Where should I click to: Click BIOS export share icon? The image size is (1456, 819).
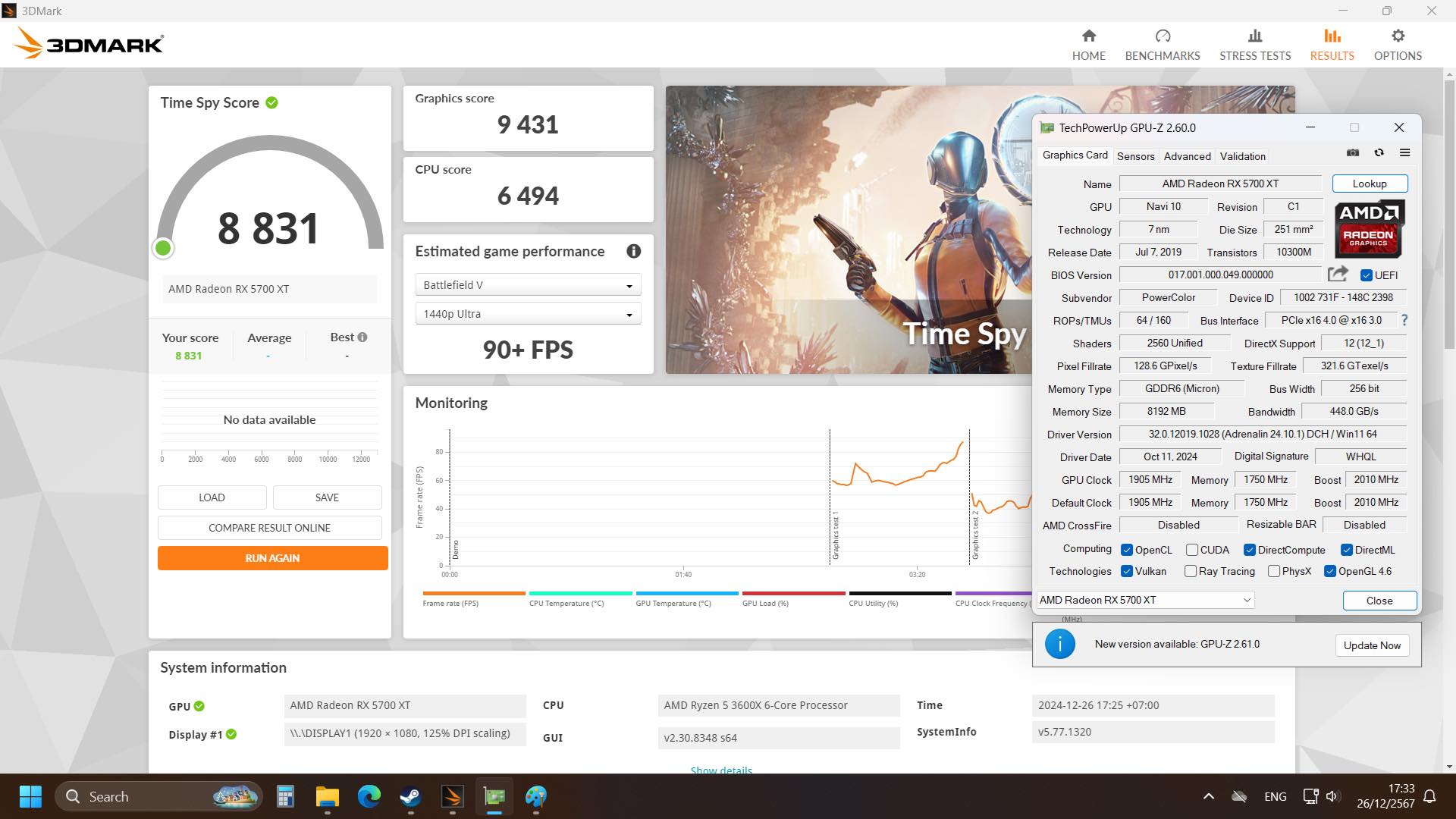(1338, 275)
